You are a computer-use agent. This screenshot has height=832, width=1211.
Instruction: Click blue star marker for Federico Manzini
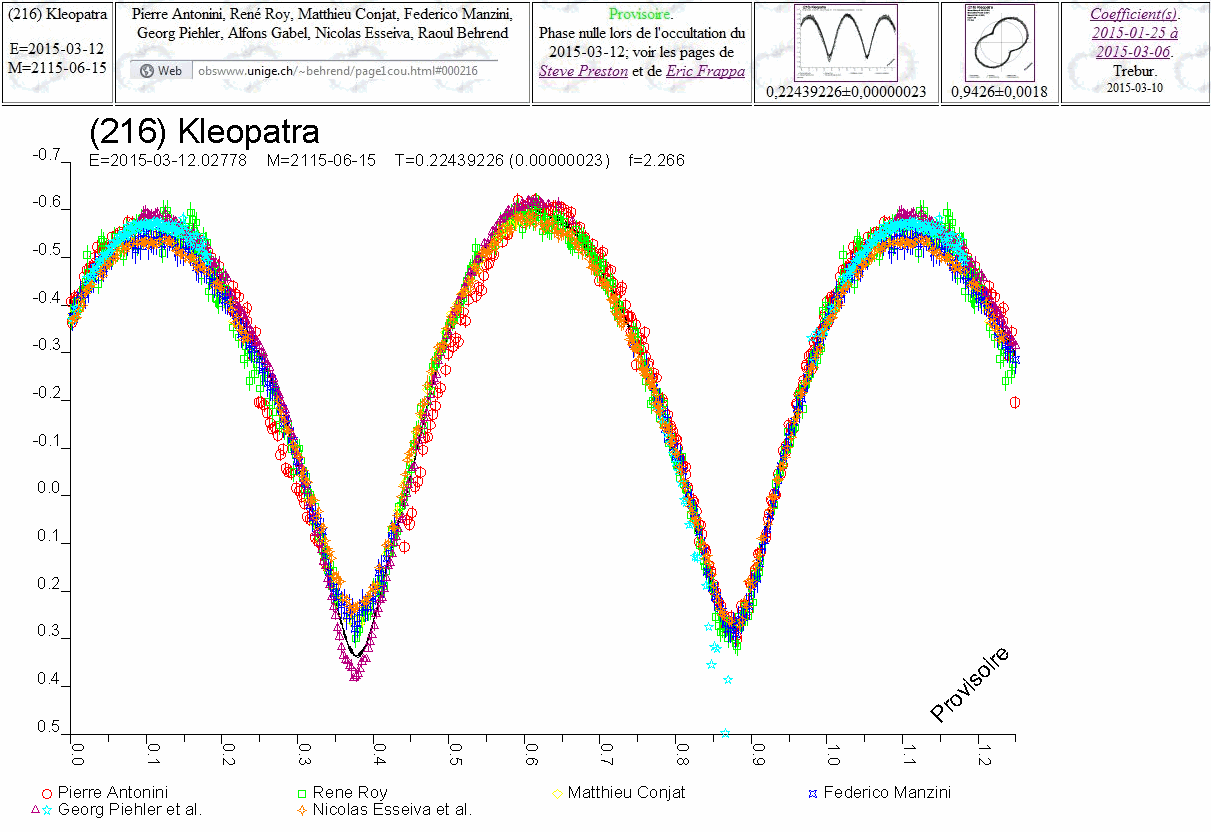813,793
